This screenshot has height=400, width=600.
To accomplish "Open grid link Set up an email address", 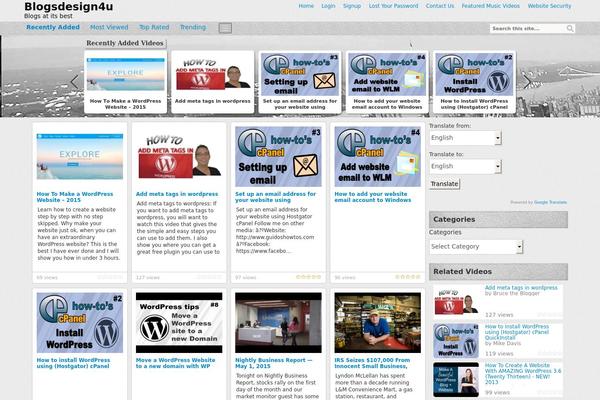I will pos(276,197).
